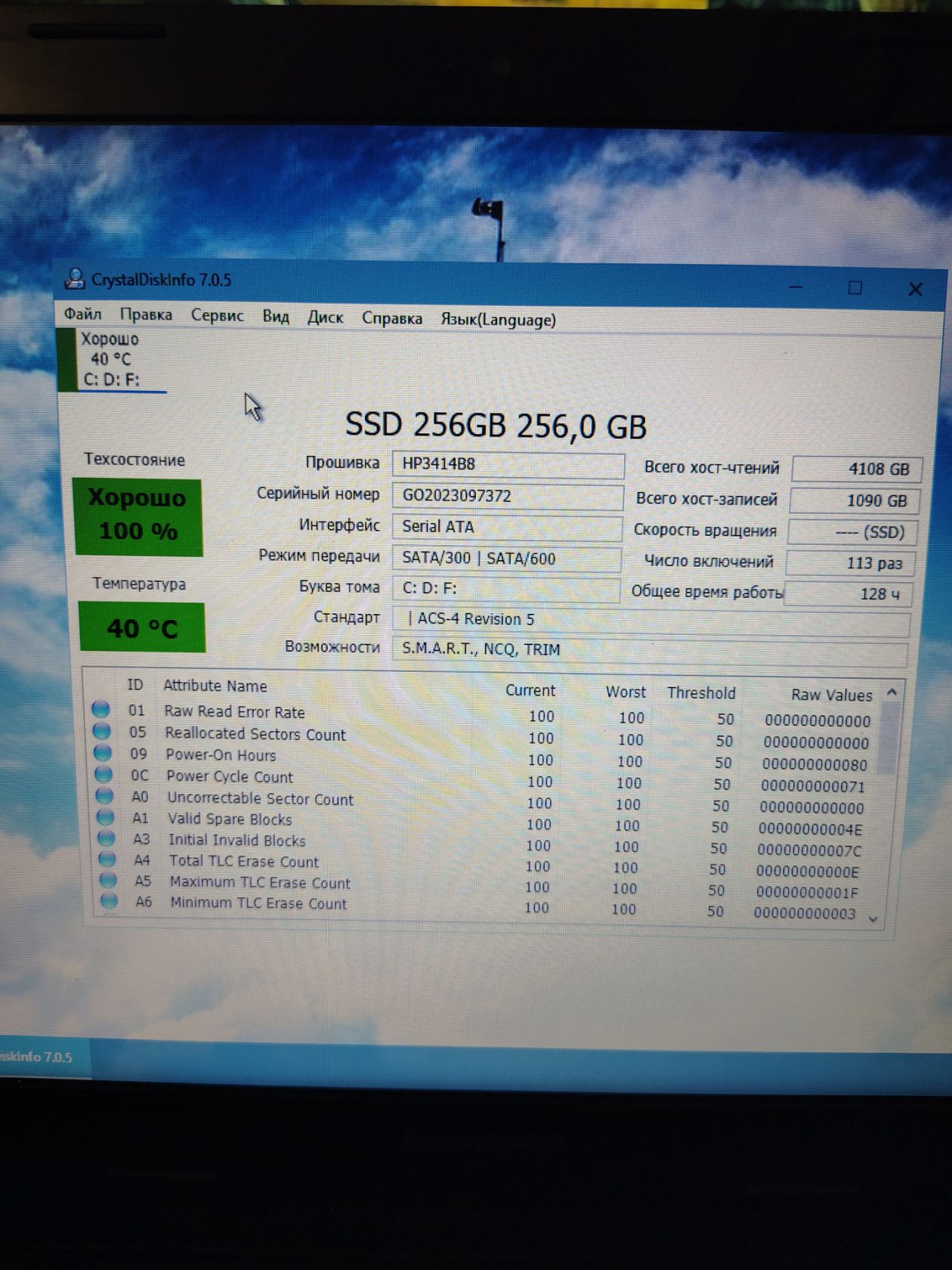Click the power on count value 113 раз
The image size is (952, 1270).
(849, 563)
